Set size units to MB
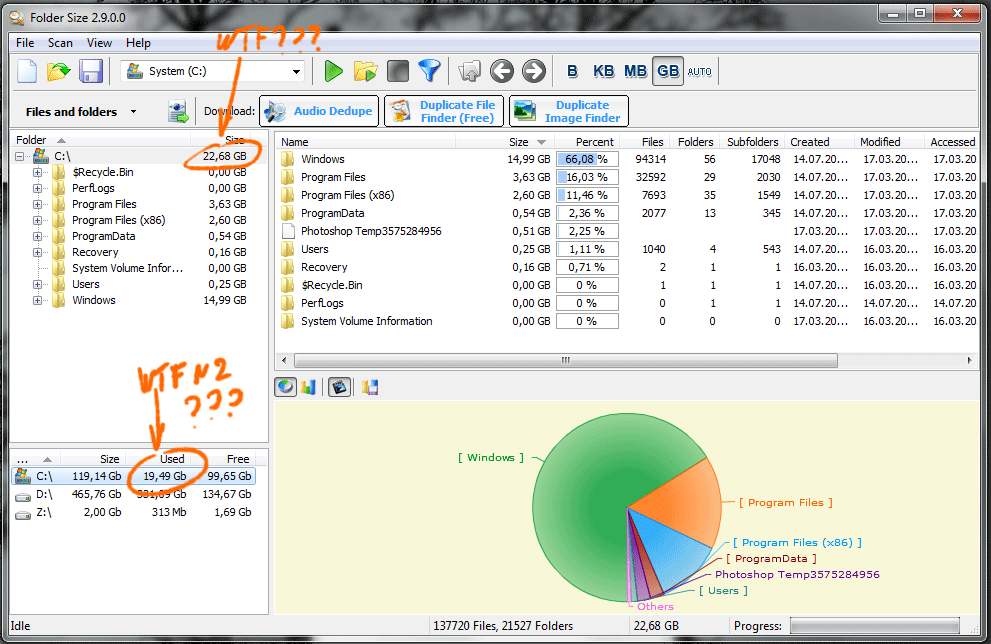The width and height of the screenshot is (991, 644). pos(635,71)
